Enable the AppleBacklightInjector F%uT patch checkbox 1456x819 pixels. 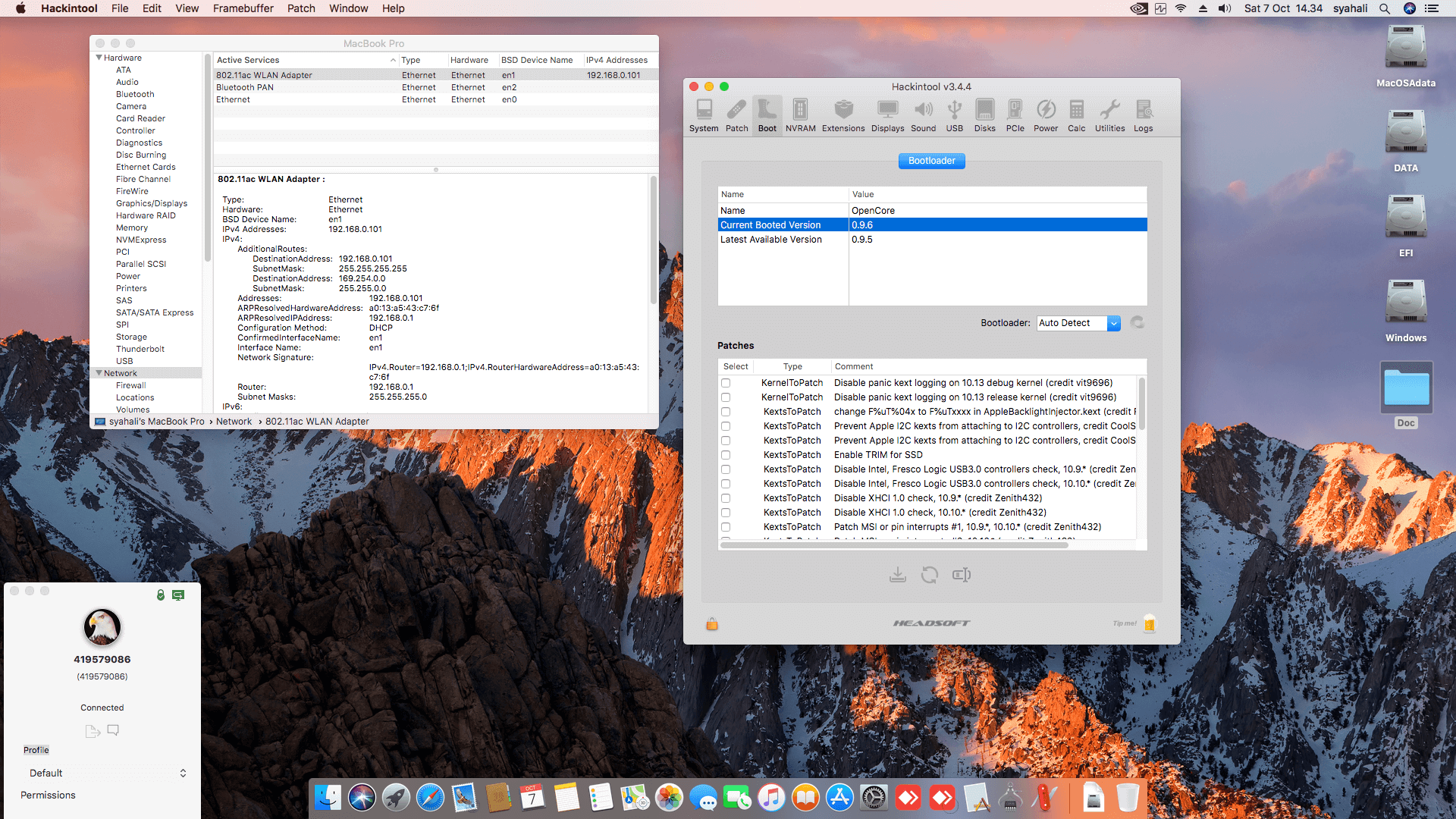(726, 412)
